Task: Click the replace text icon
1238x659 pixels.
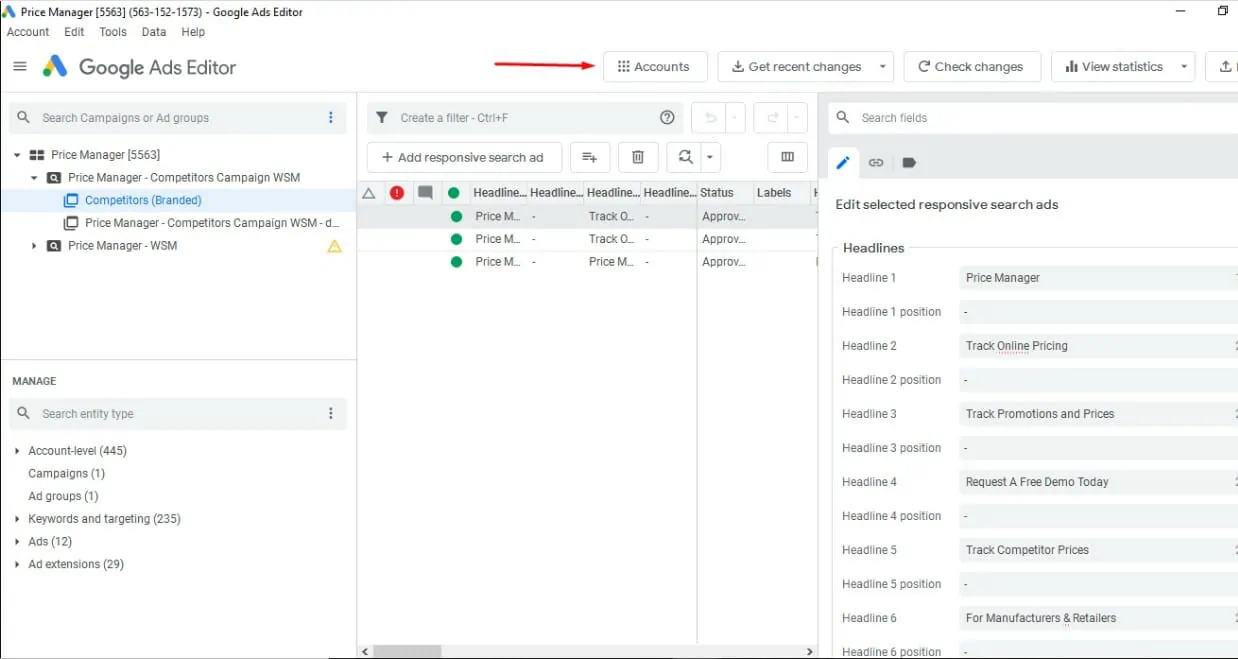Action: (685, 157)
